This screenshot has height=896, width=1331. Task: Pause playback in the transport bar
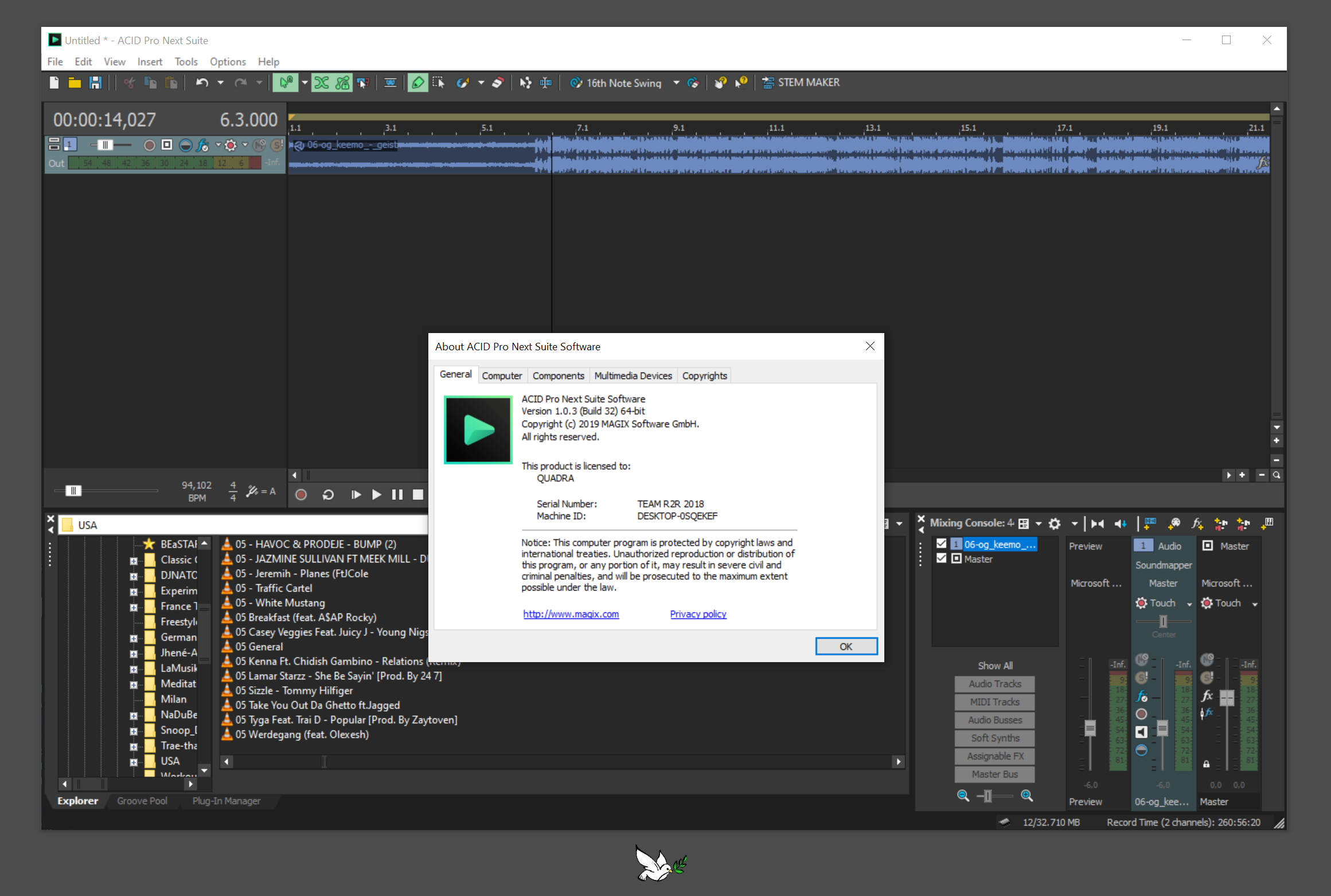(x=397, y=494)
